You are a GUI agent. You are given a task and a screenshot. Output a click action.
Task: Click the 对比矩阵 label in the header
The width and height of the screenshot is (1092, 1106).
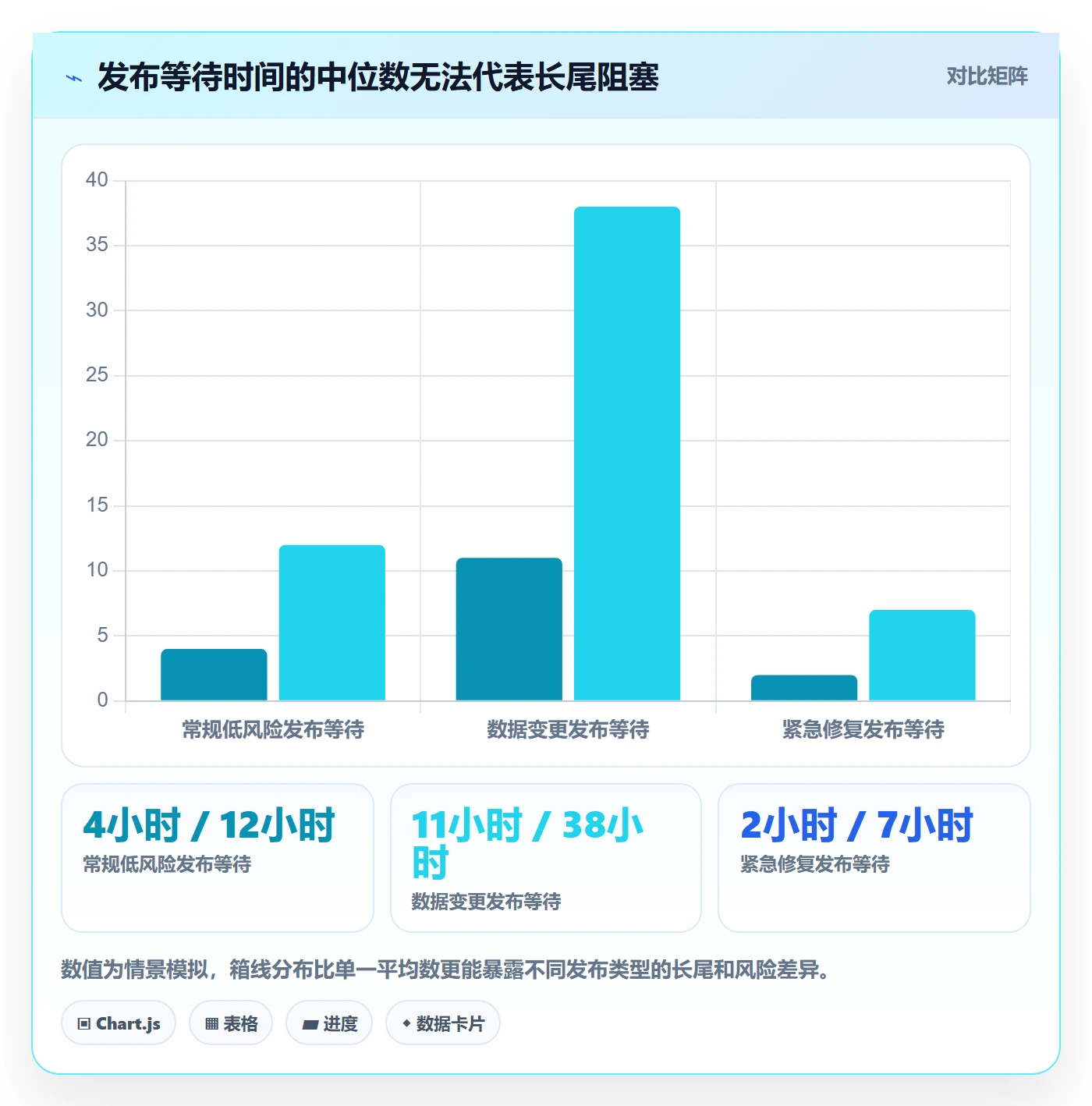click(987, 76)
